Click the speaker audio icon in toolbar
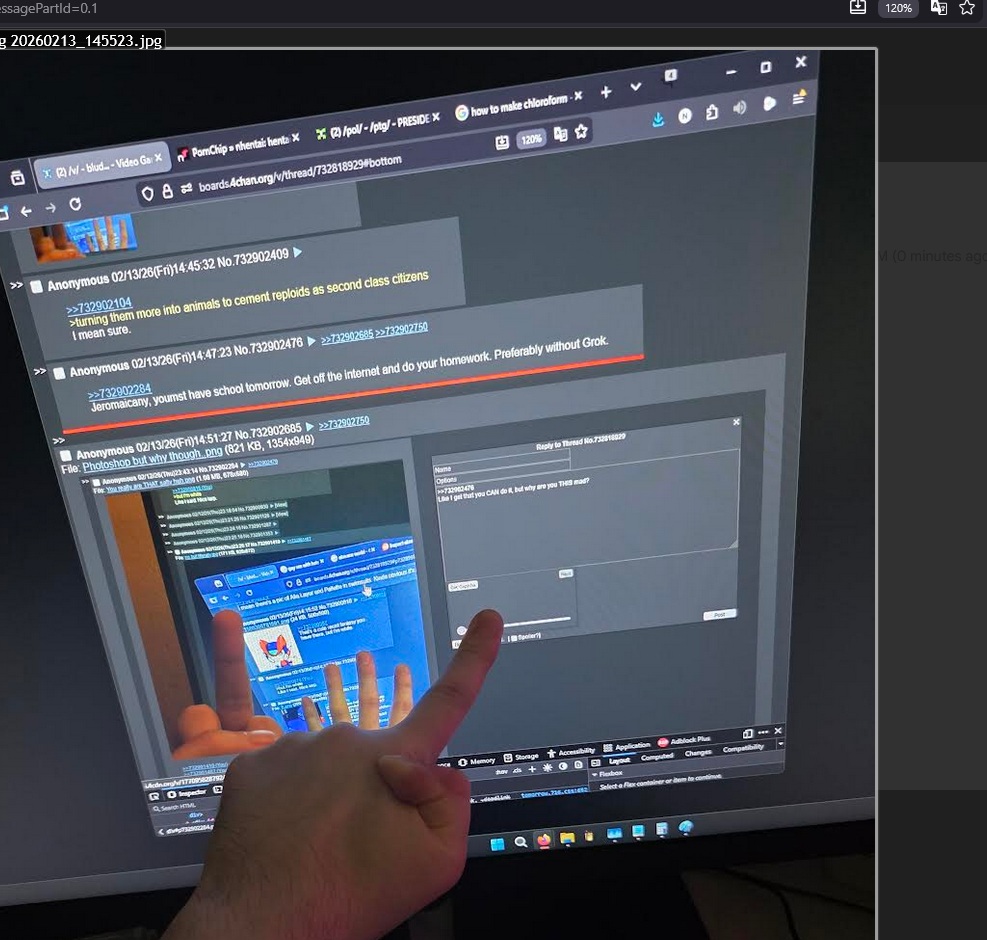The height and width of the screenshot is (940, 987). click(x=740, y=108)
